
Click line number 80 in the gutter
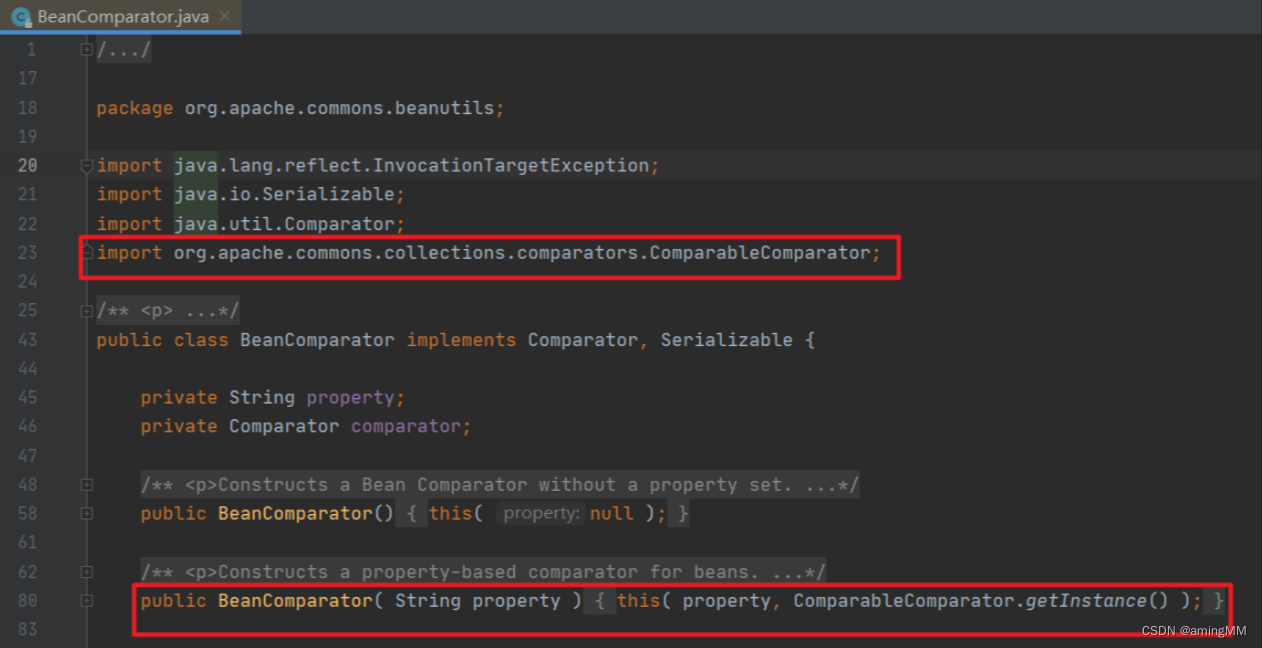click(x=27, y=601)
